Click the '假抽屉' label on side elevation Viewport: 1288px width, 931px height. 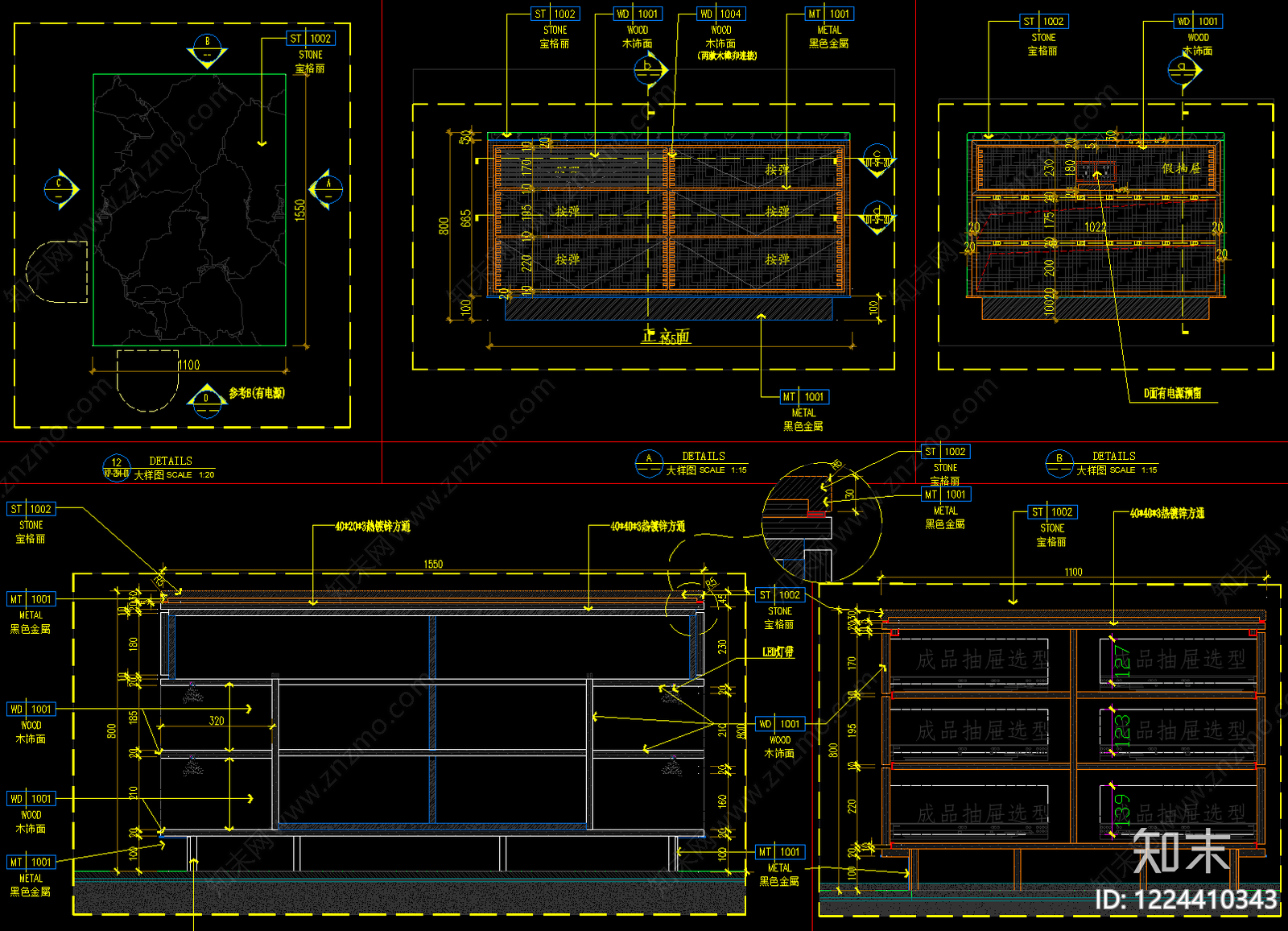1181,168
